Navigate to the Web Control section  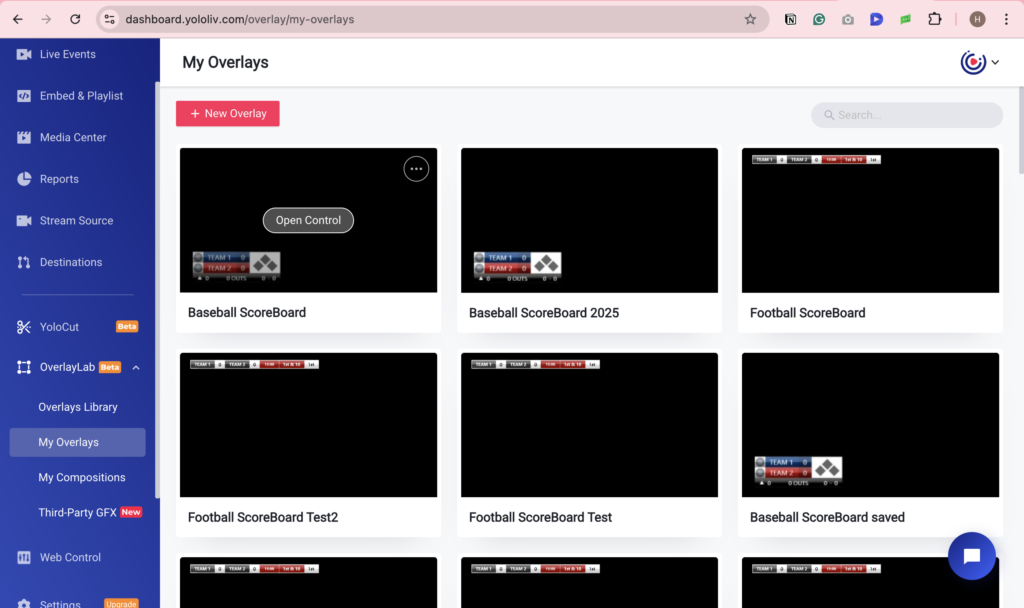point(71,558)
